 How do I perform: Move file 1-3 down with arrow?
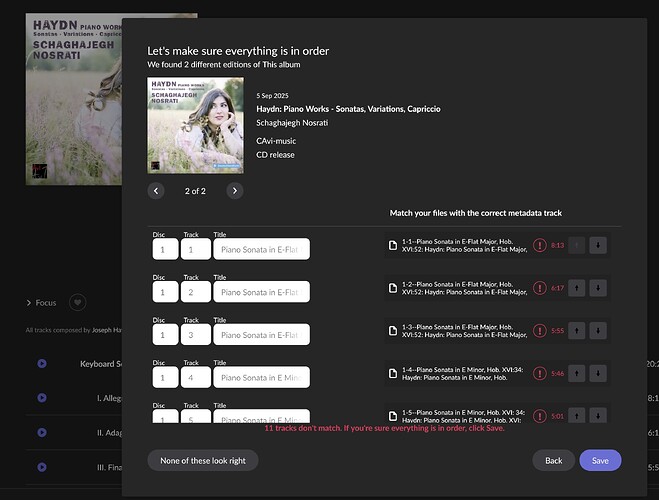(598, 331)
